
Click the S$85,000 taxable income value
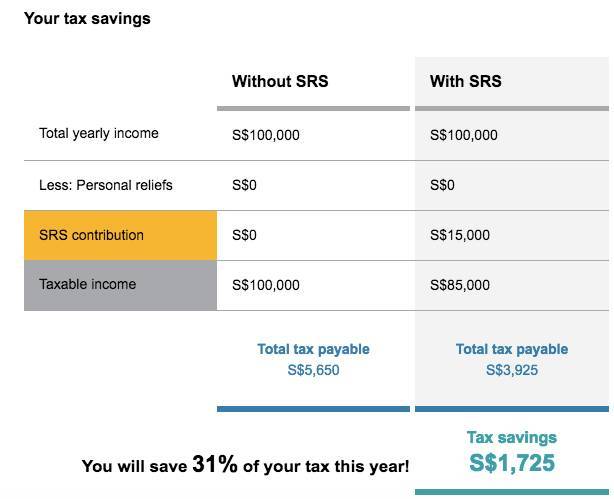(460, 285)
